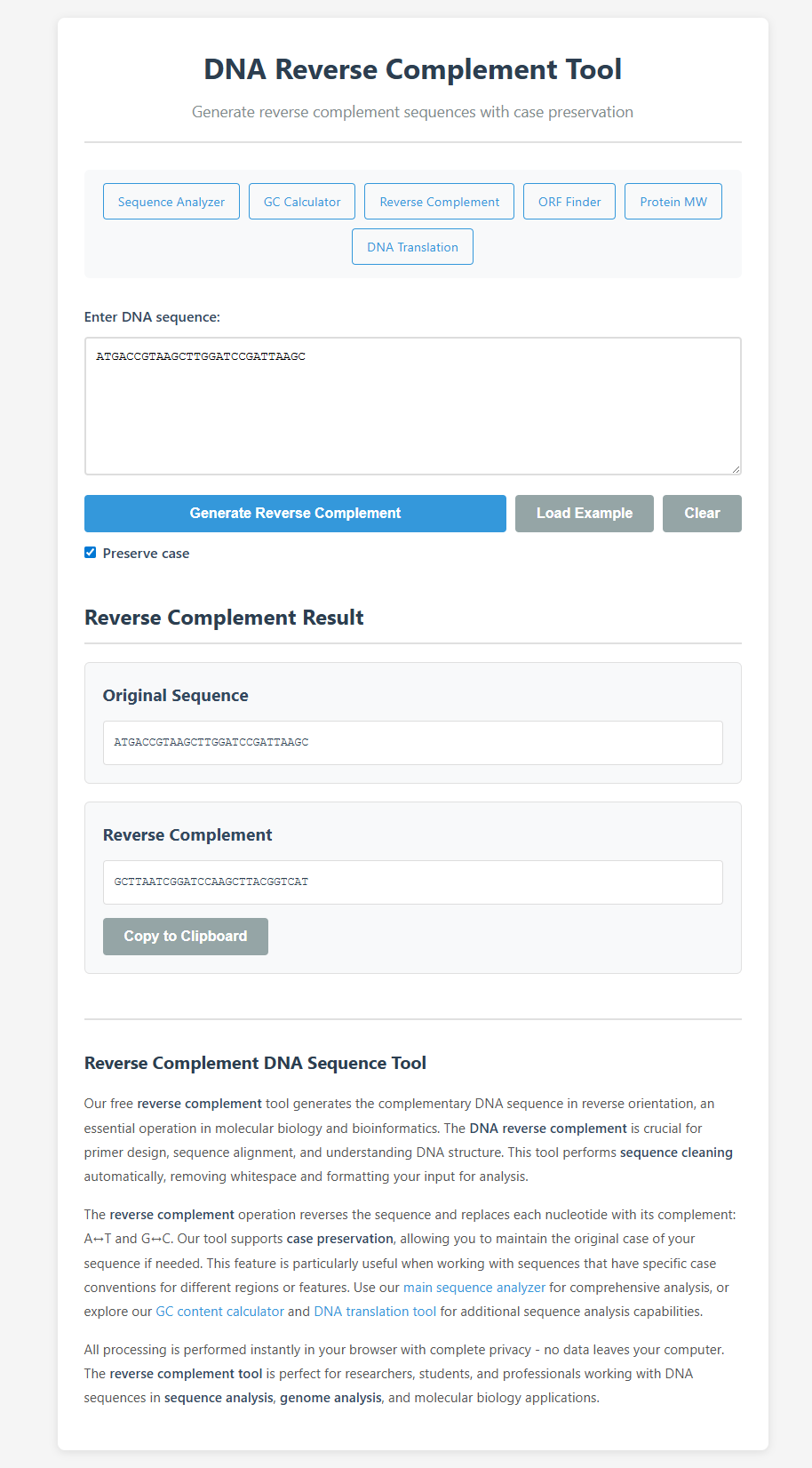Copy result with Copy to Clipboard

click(186, 937)
